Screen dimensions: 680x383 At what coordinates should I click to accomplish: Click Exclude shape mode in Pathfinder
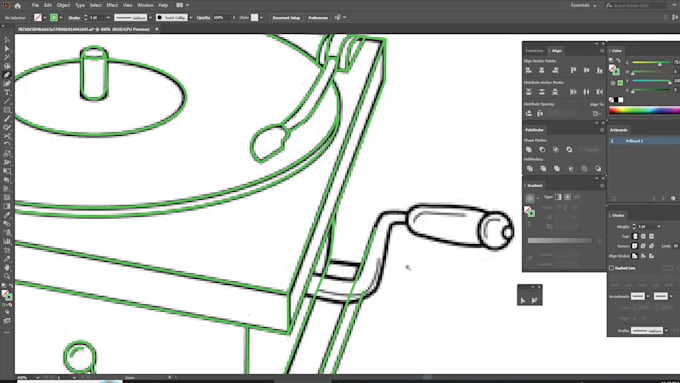tap(569, 150)
